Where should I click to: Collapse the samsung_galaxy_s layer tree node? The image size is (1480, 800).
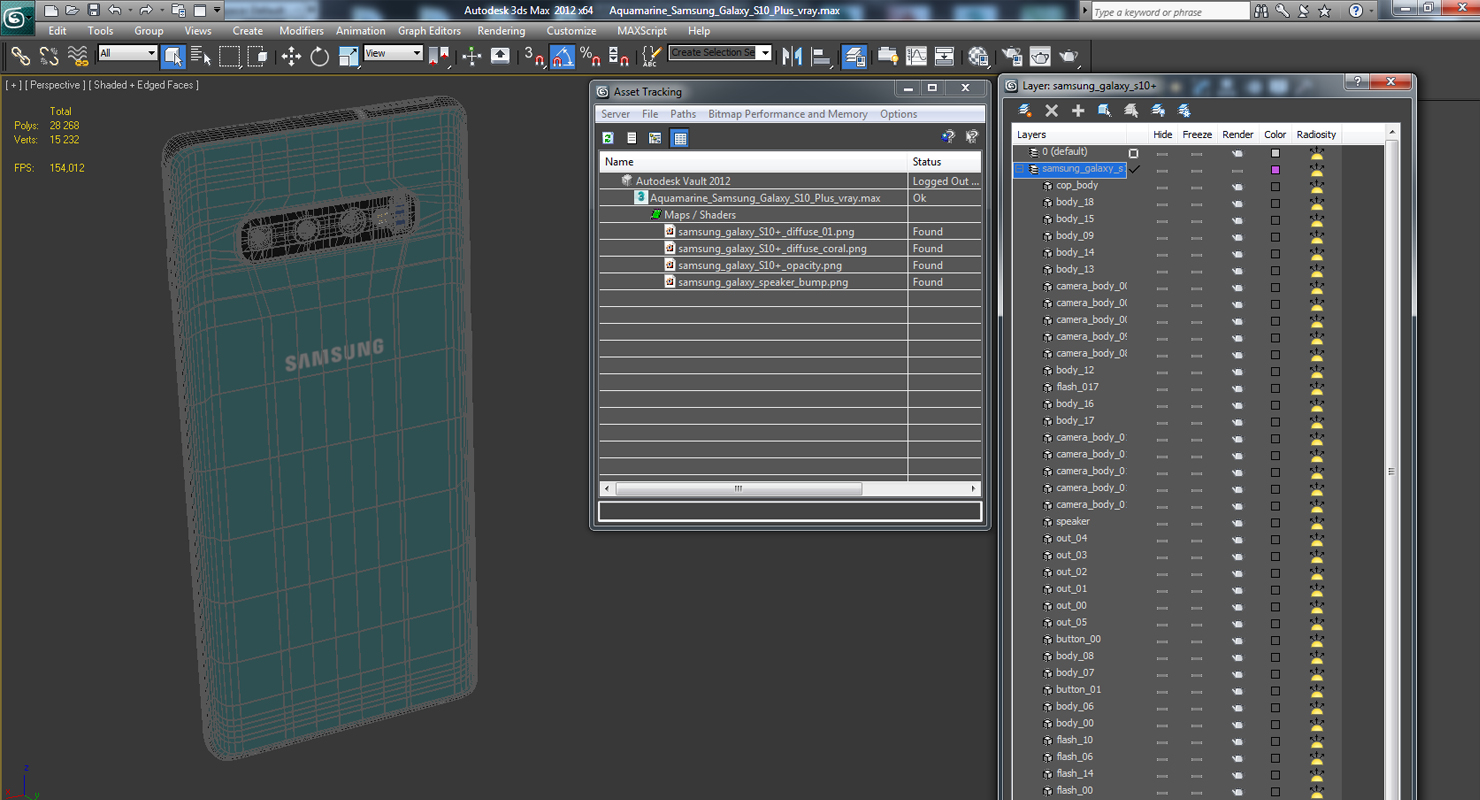(x=1021, y=169)
